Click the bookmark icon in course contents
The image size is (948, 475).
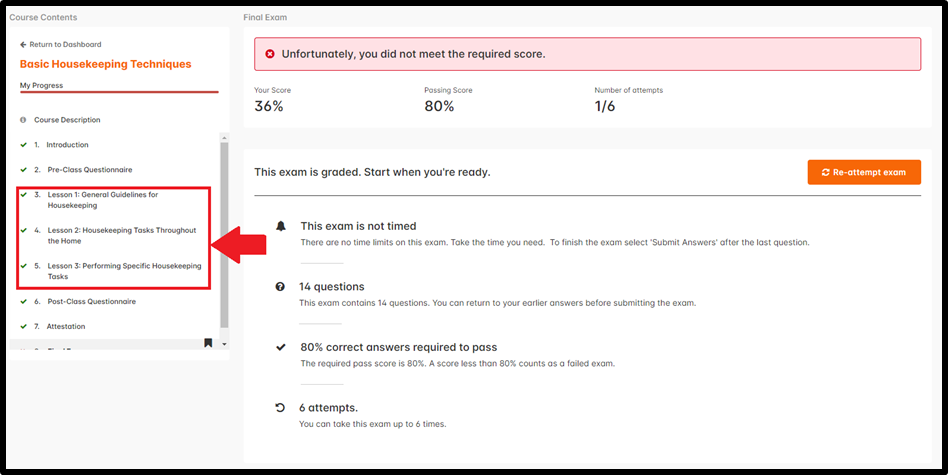pos(208,343)
